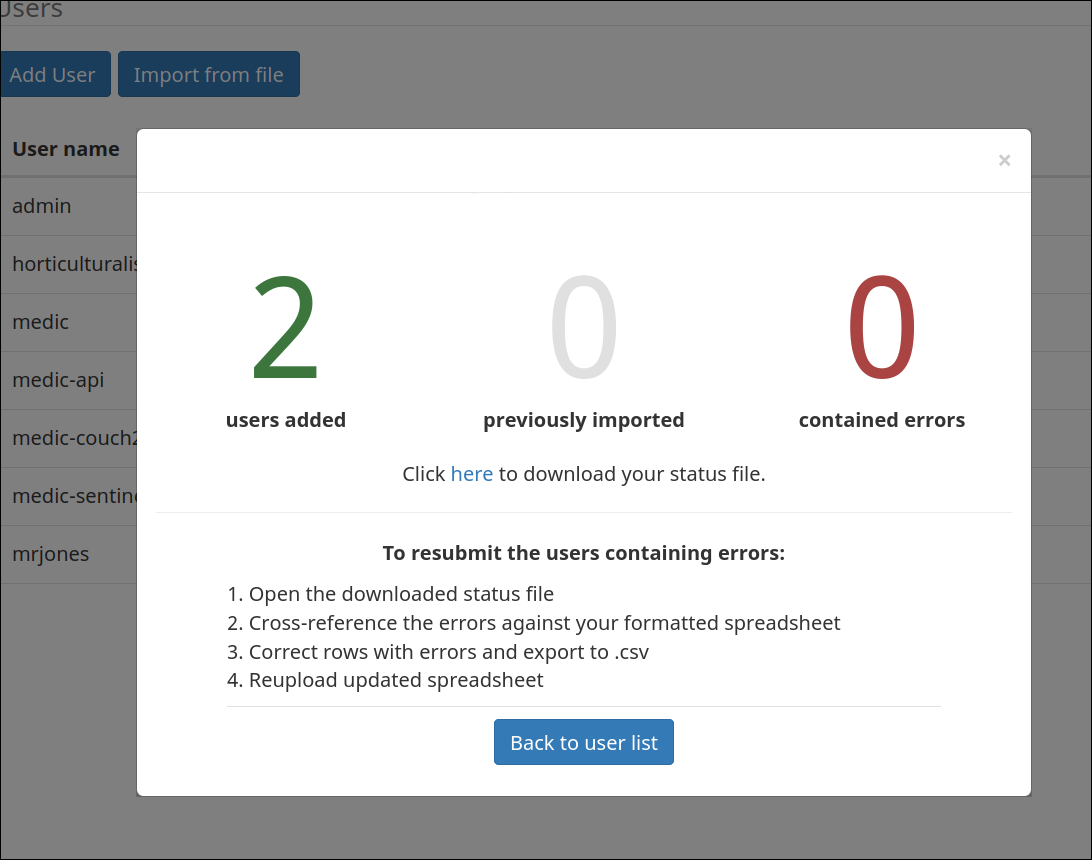1092x860 pixels.
Task: Click the 'users added' label
Action: point(286,420)
